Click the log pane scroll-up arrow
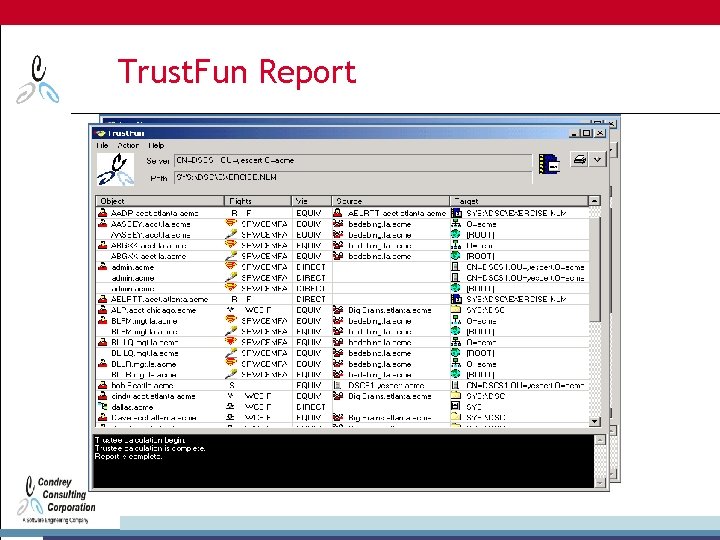Screen dimensions: 720x540 point(600,440)
